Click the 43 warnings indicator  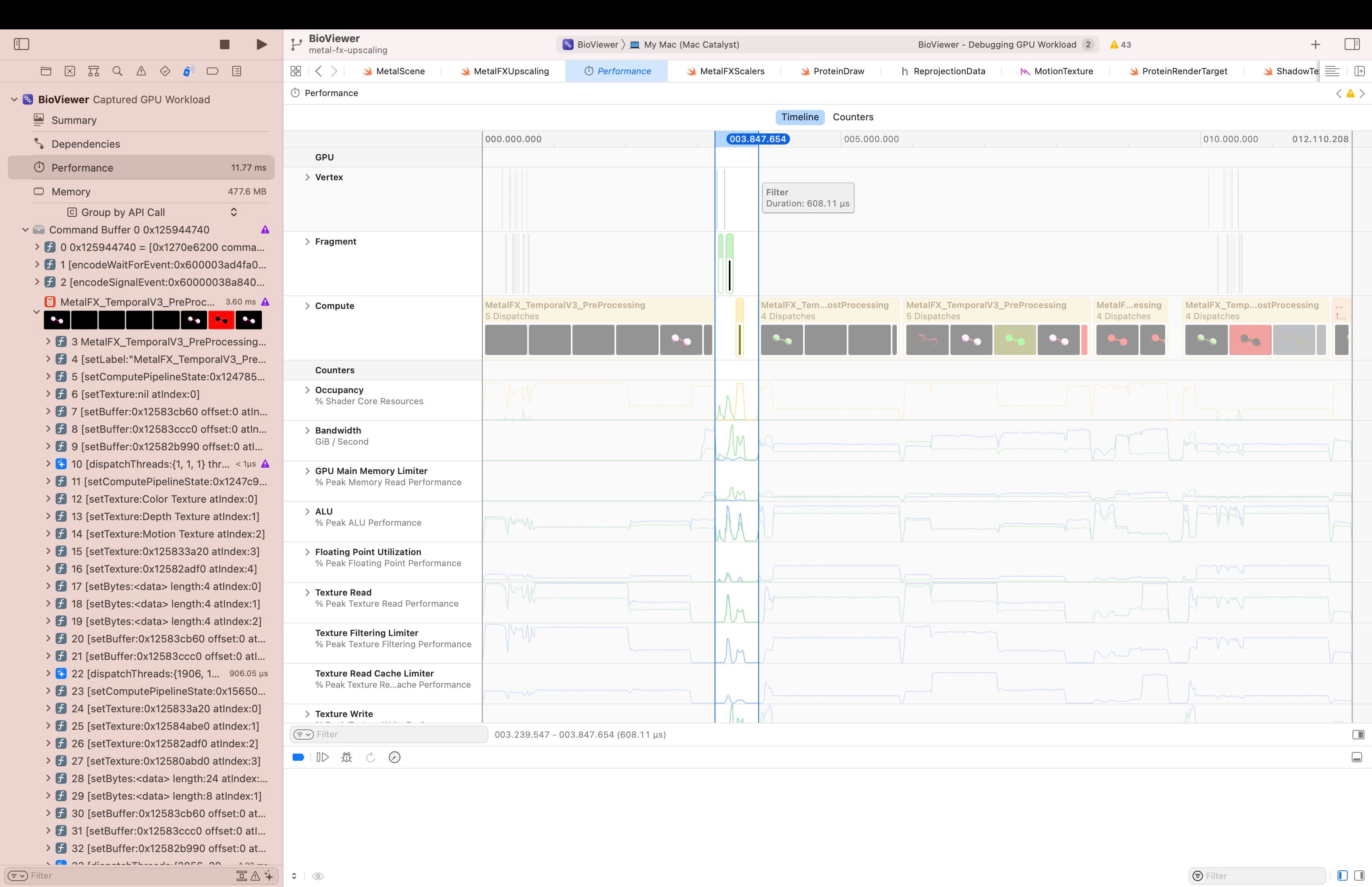pos(1120,44)
